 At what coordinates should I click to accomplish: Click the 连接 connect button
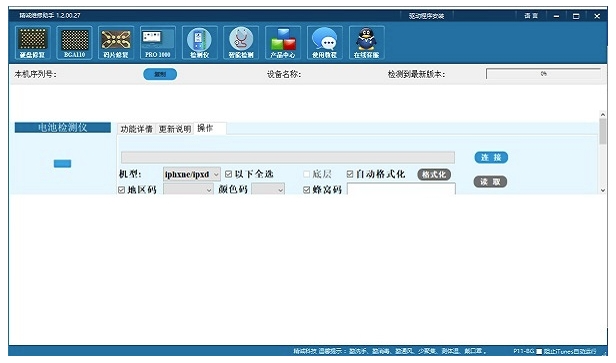click(x=491, y=158)
